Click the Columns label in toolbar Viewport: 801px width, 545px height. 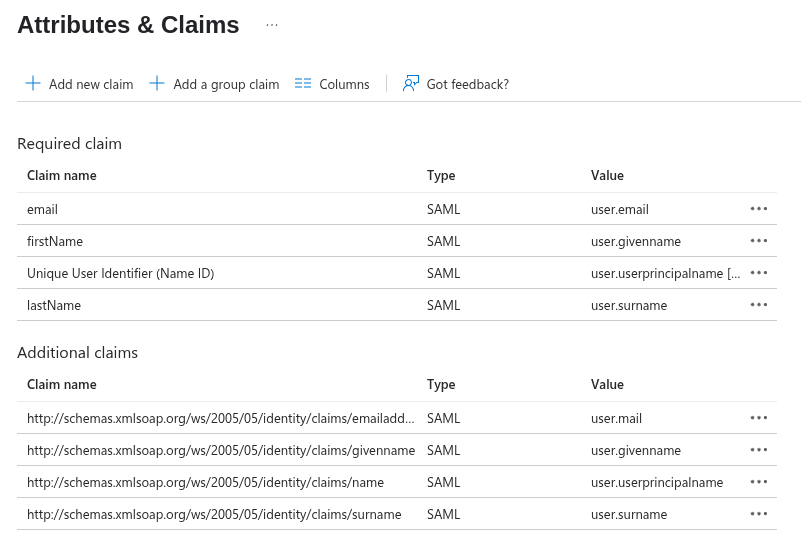[344, 85]
